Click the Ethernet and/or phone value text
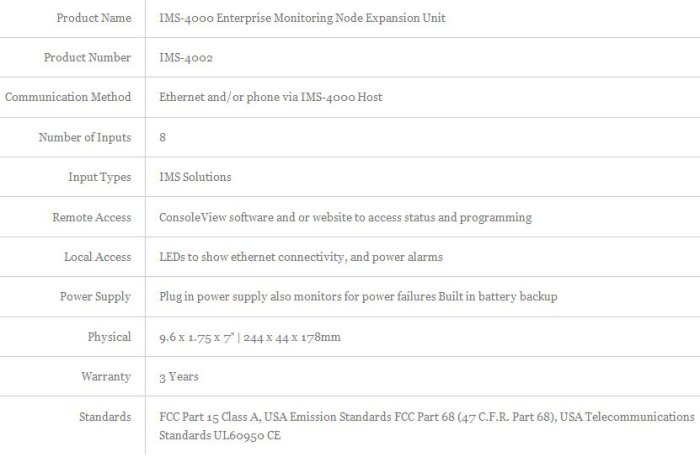 (271, 97)
